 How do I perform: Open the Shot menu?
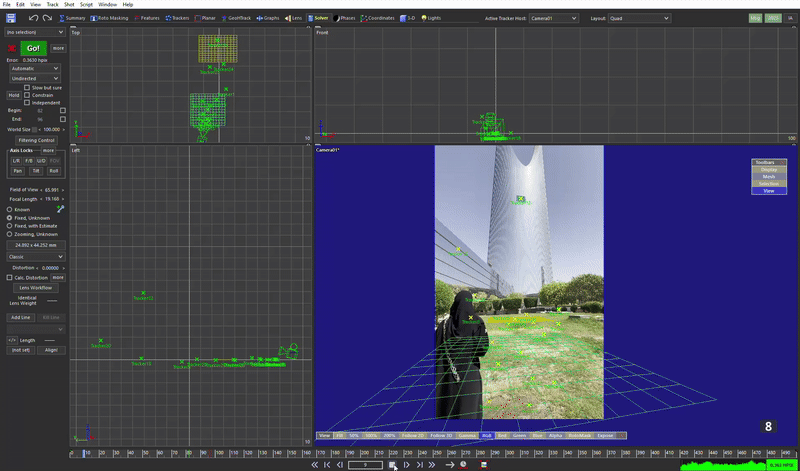click(69, 4)
